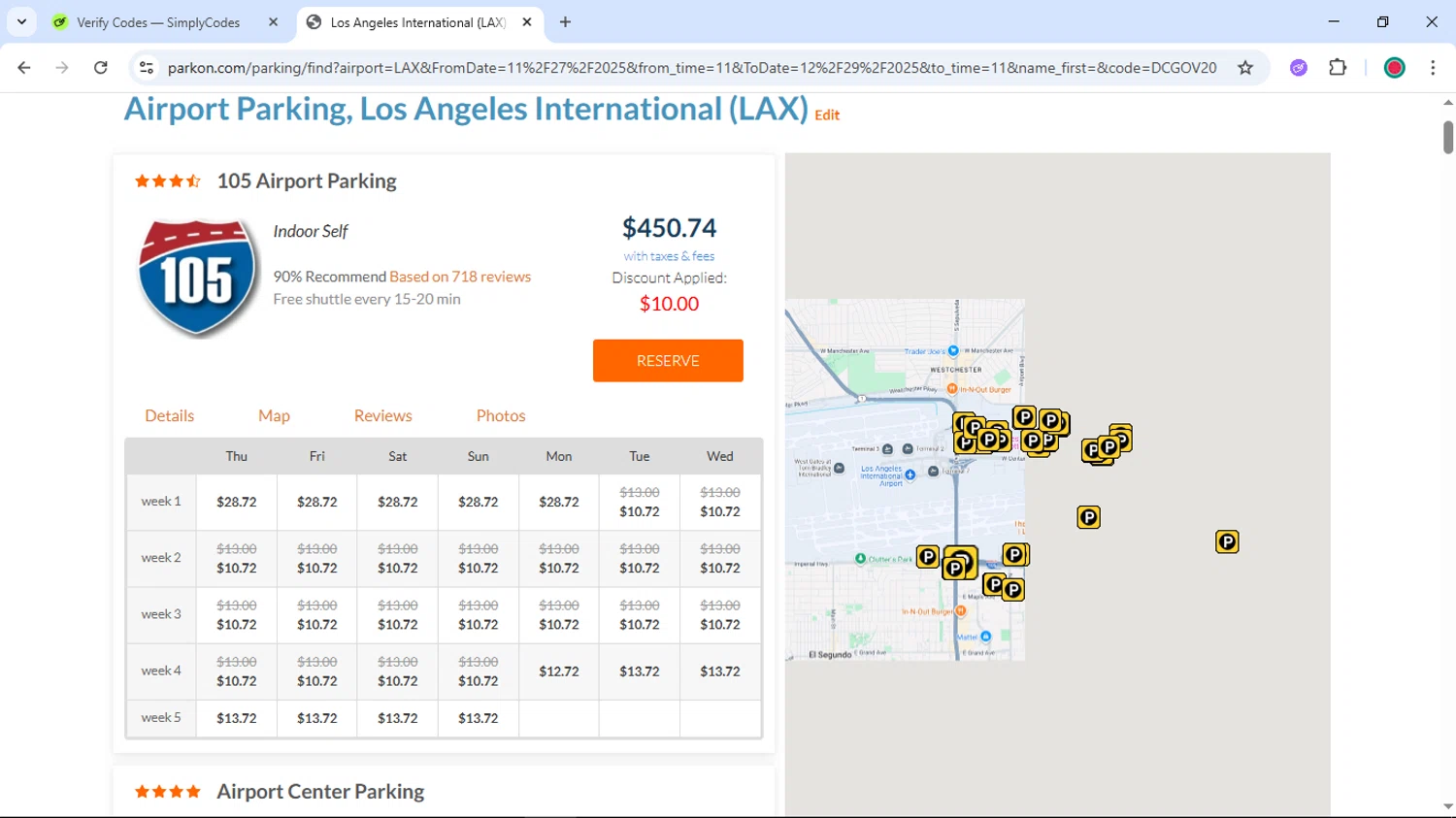Click the $450.74 total price
The height and width of the screenshot is (818, 1456).
tap(670, 228)
